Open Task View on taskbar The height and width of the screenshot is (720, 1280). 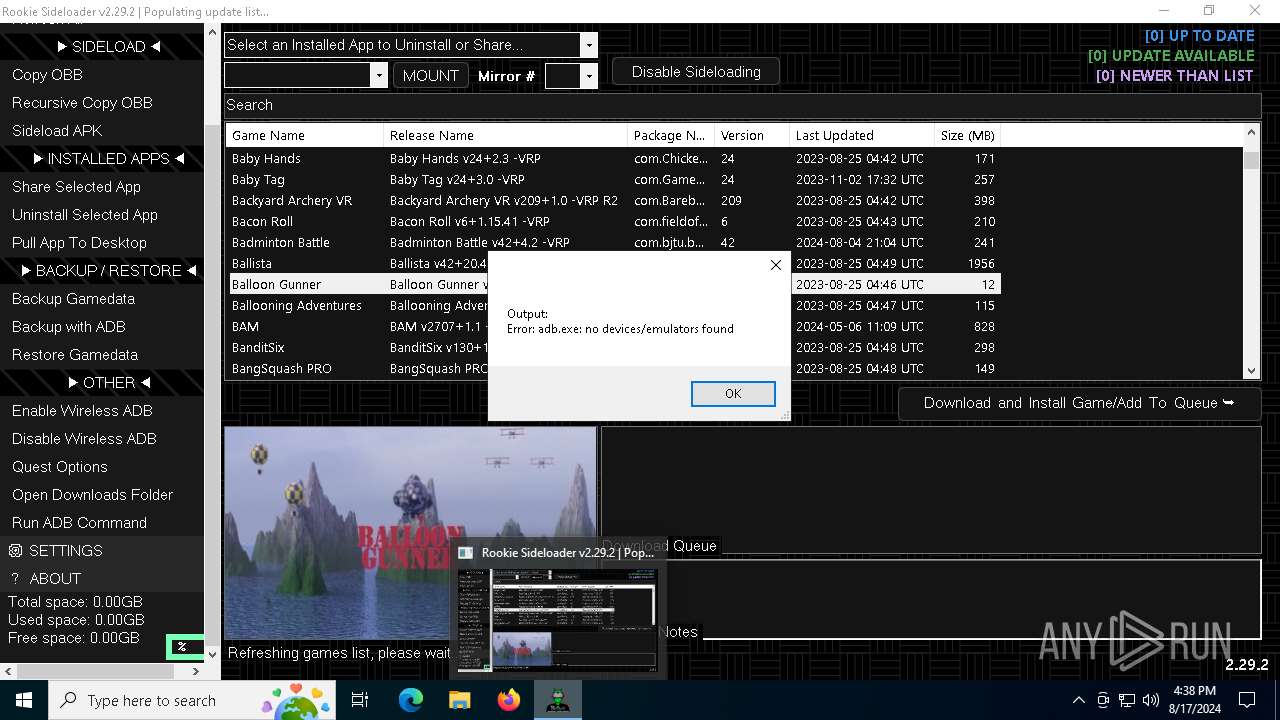360,700
